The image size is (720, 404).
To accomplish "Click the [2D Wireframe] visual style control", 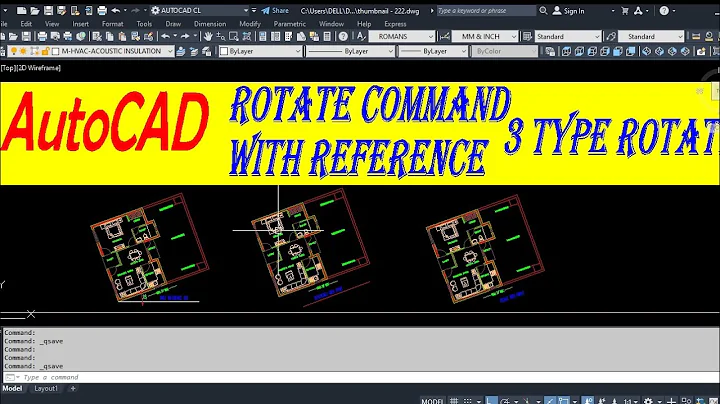I will click(39, 68).
